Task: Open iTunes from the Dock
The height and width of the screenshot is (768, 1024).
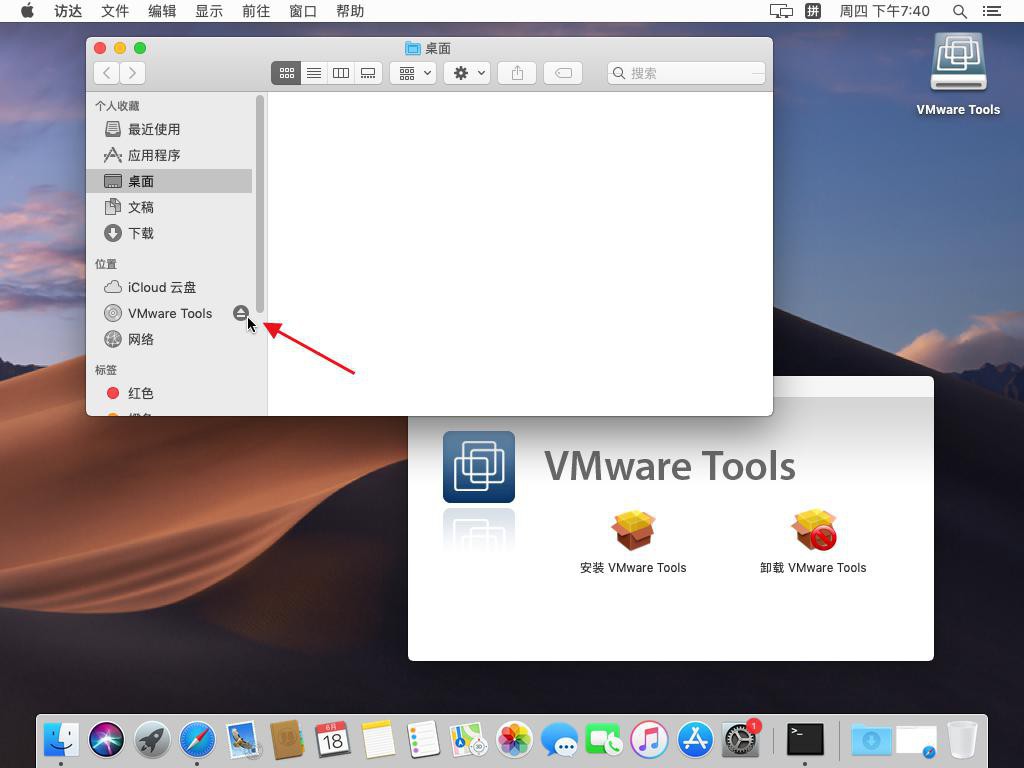Action: [649, 740]
